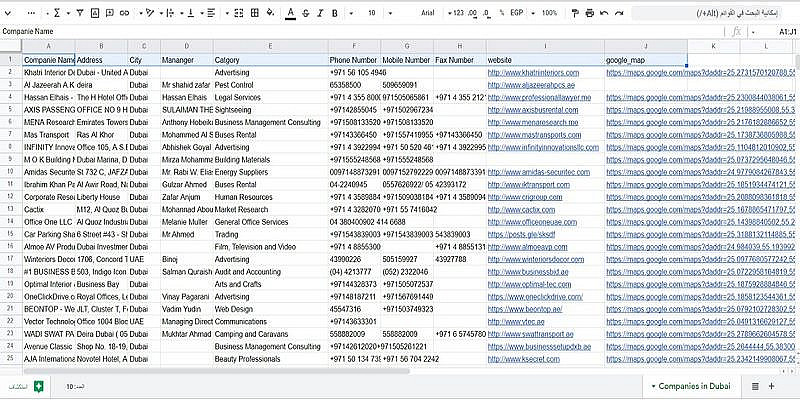
Task: Open the www.axisbusrental.com link
Action: pyautogui.click(x=533, y=110)
